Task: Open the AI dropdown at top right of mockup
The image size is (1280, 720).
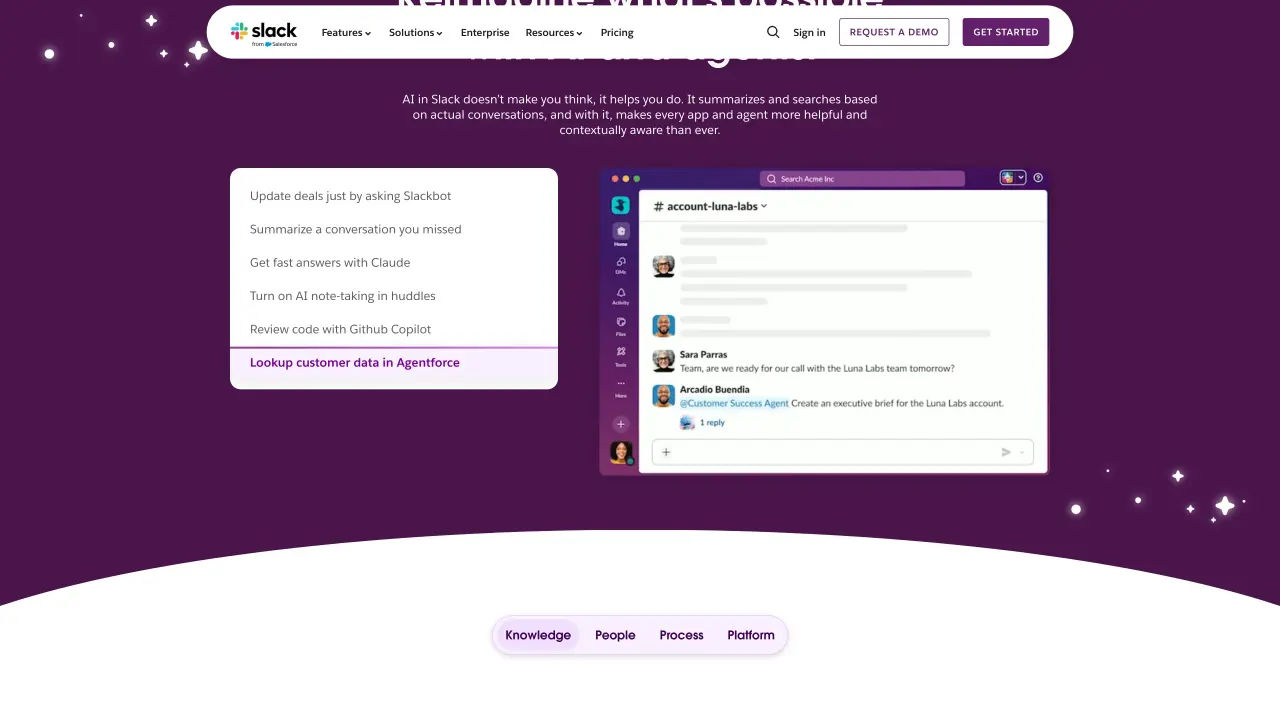Action: (1013, 178)
